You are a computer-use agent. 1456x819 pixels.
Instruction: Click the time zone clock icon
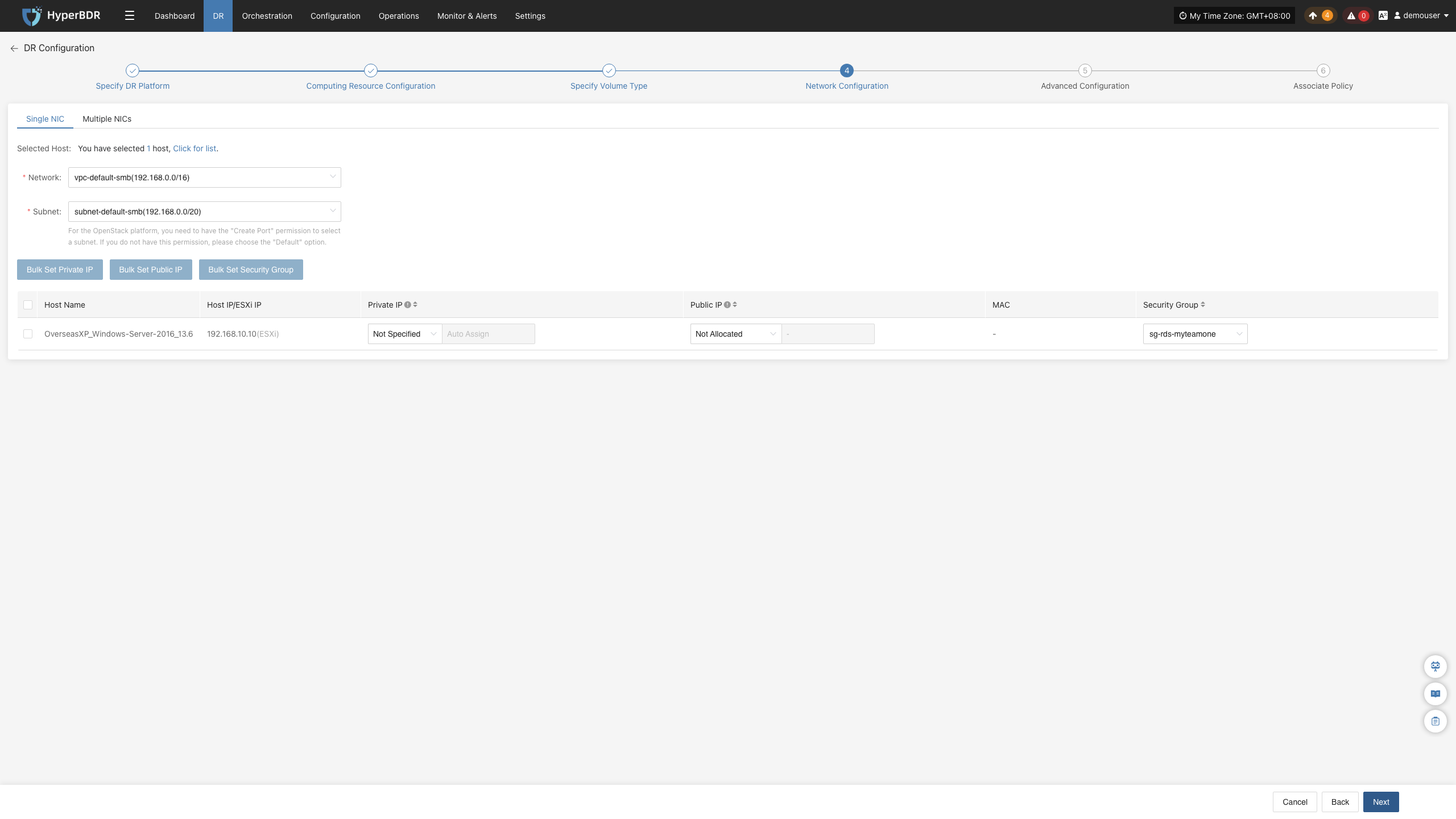(x=1183, y=16)
